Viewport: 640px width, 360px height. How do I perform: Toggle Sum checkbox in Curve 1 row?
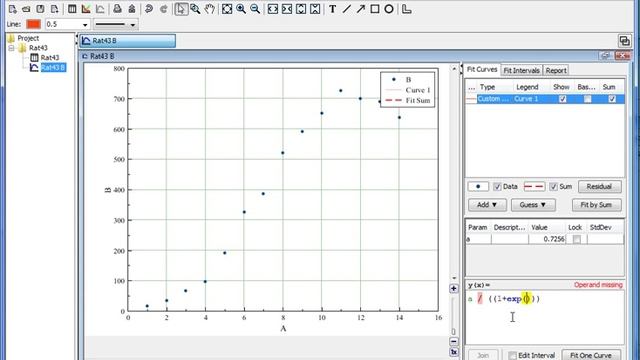pos(612,99)
